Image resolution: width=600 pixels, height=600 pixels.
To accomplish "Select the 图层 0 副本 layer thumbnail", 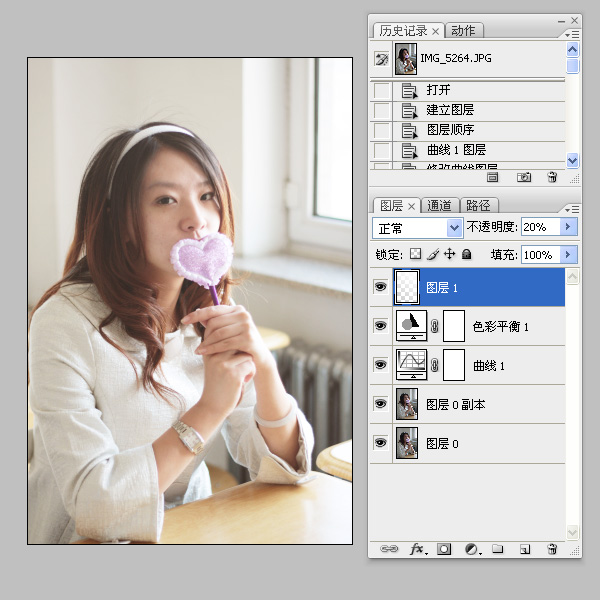I will [407, 404].
